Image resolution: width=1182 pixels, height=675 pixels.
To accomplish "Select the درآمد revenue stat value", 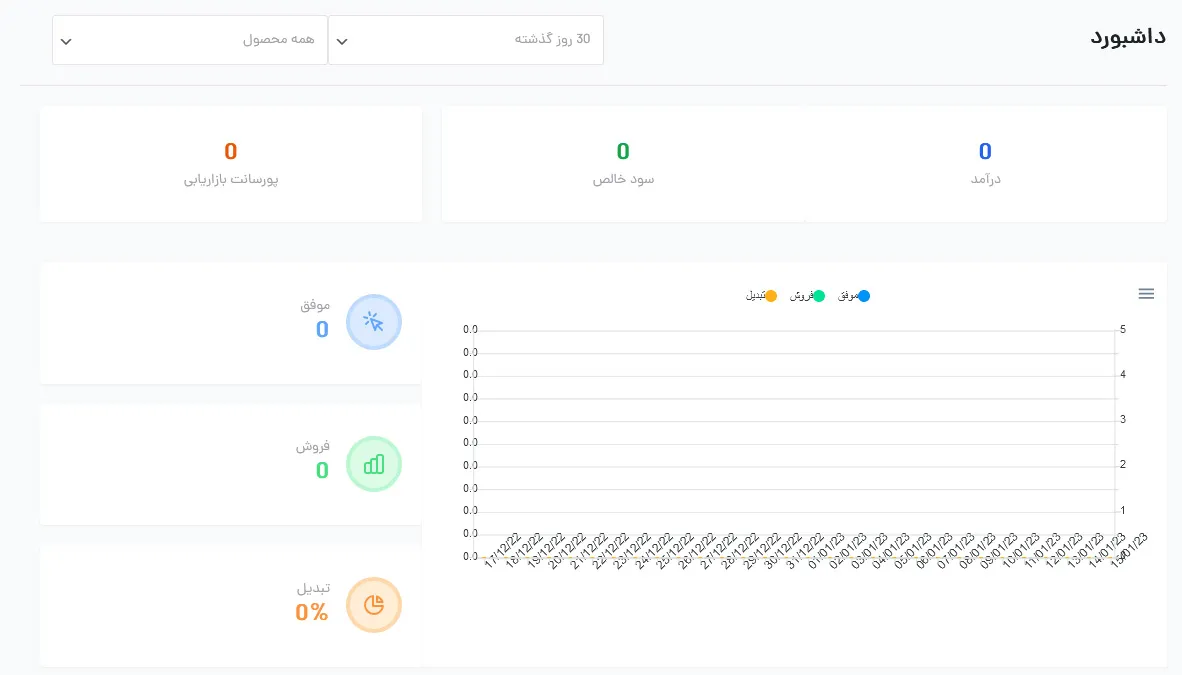I will [985, 152].
